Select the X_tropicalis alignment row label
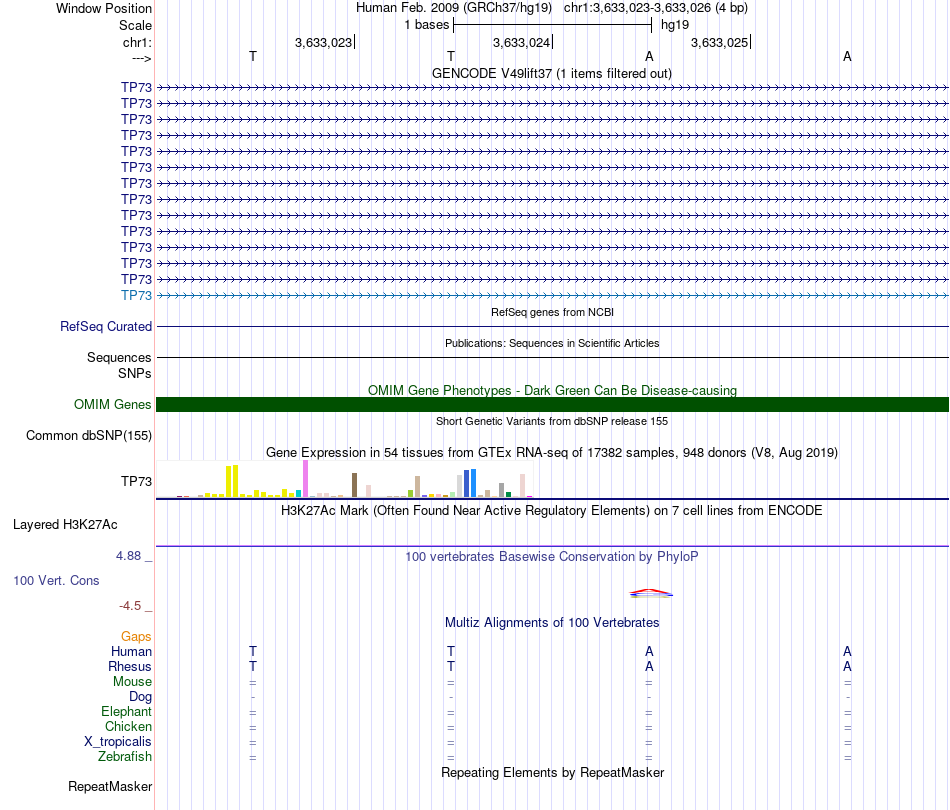 click(118, 742)
